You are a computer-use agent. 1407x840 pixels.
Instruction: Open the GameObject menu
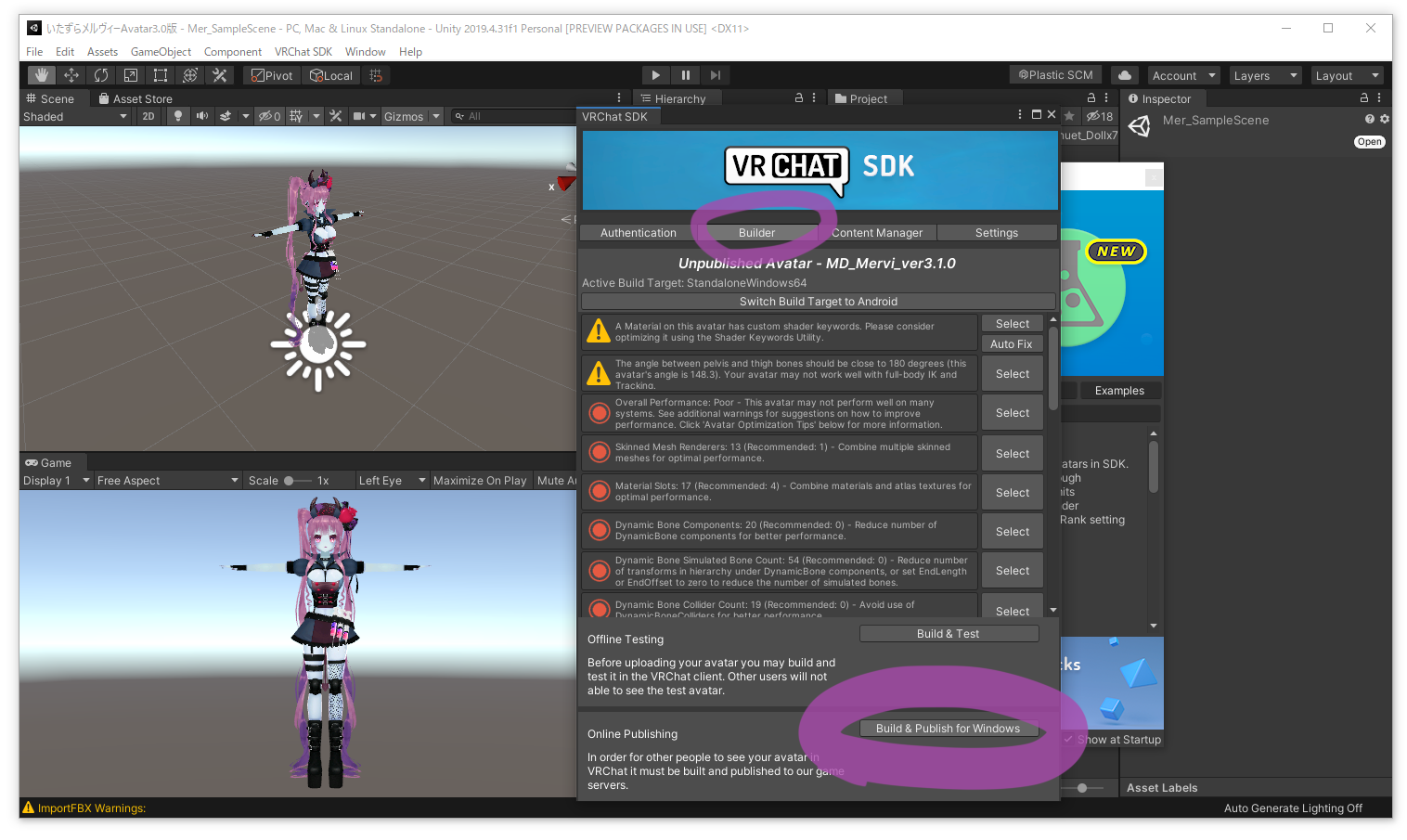(x=161, y=52)
